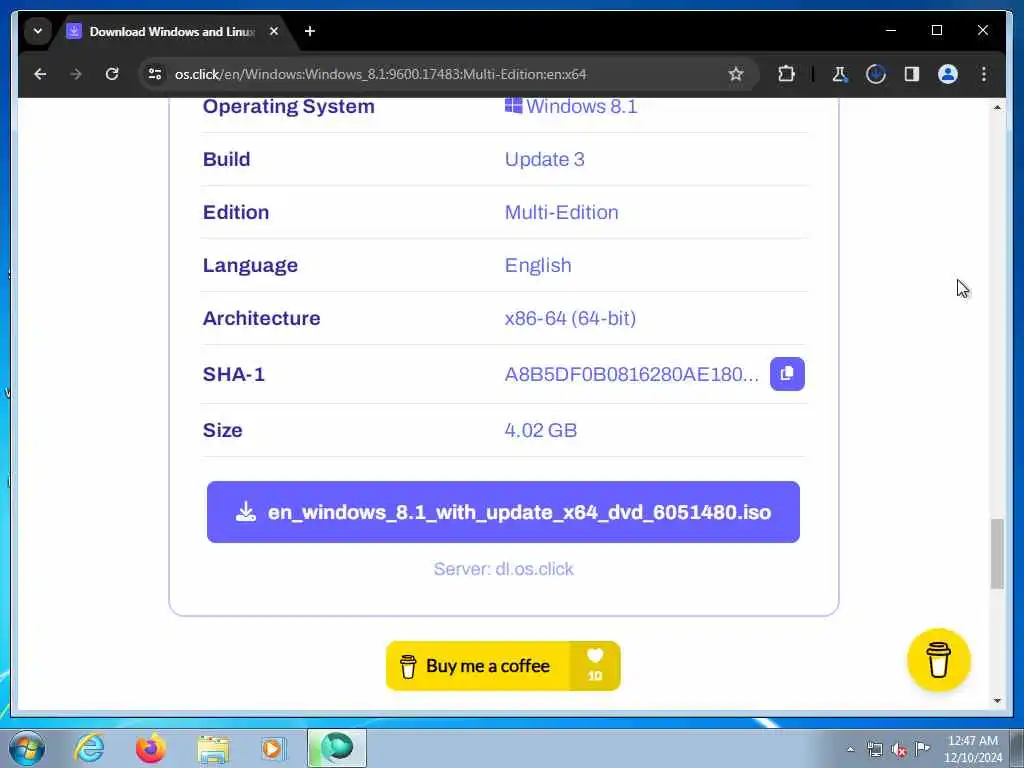Click the muted volume tray icon
Viewport: 1024px width, 768px height.
(899, 749)
